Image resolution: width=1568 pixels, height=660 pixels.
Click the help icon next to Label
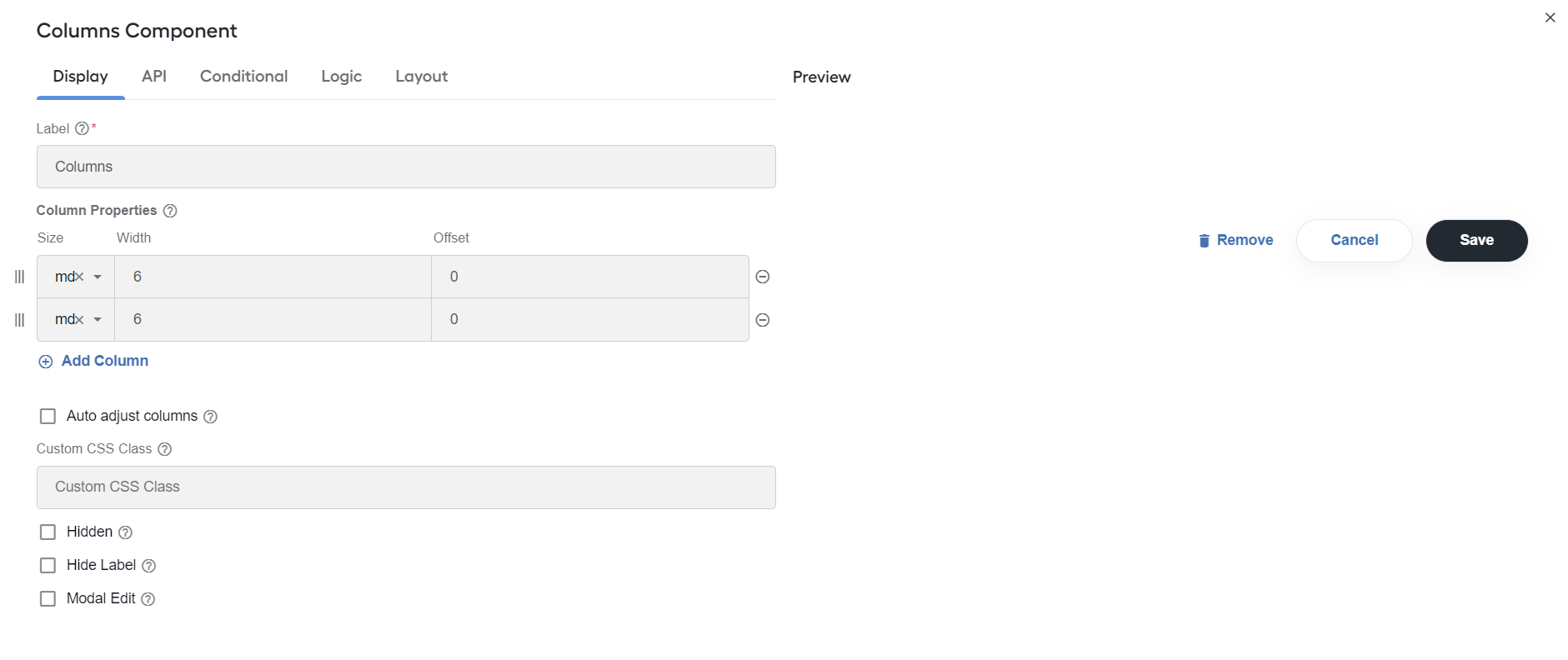(x=82, y=128)
